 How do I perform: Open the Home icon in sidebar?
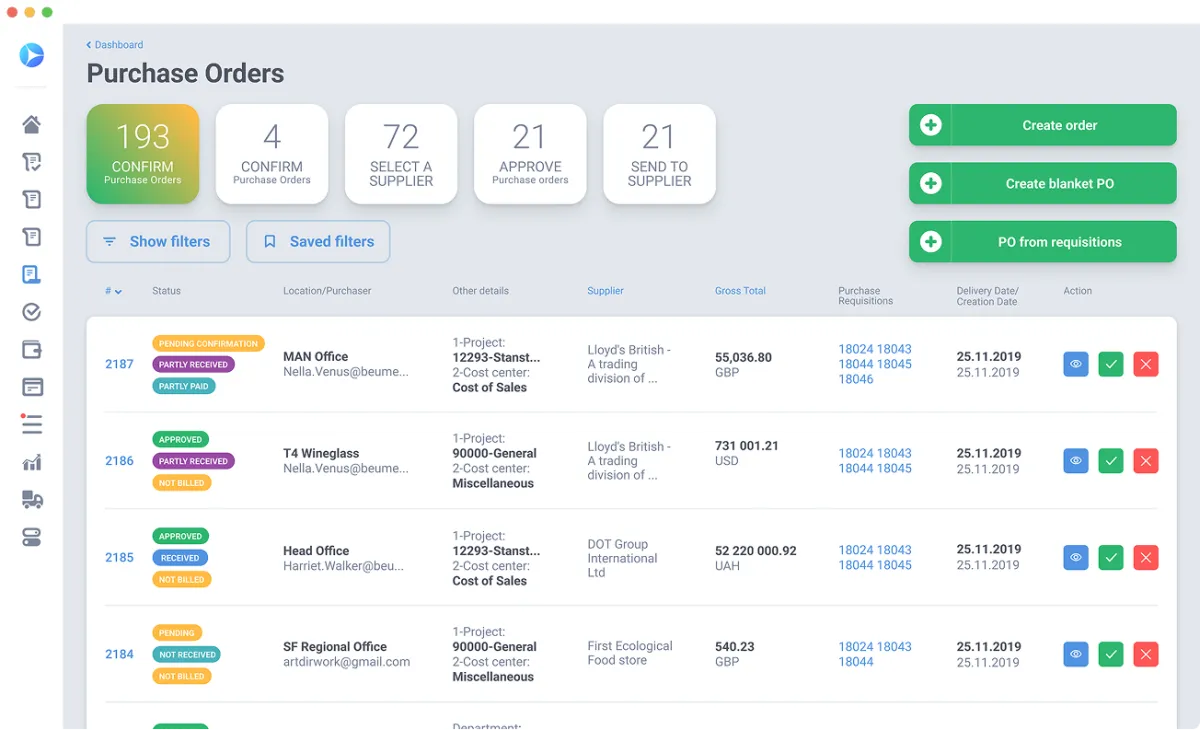tap(32, 125)
